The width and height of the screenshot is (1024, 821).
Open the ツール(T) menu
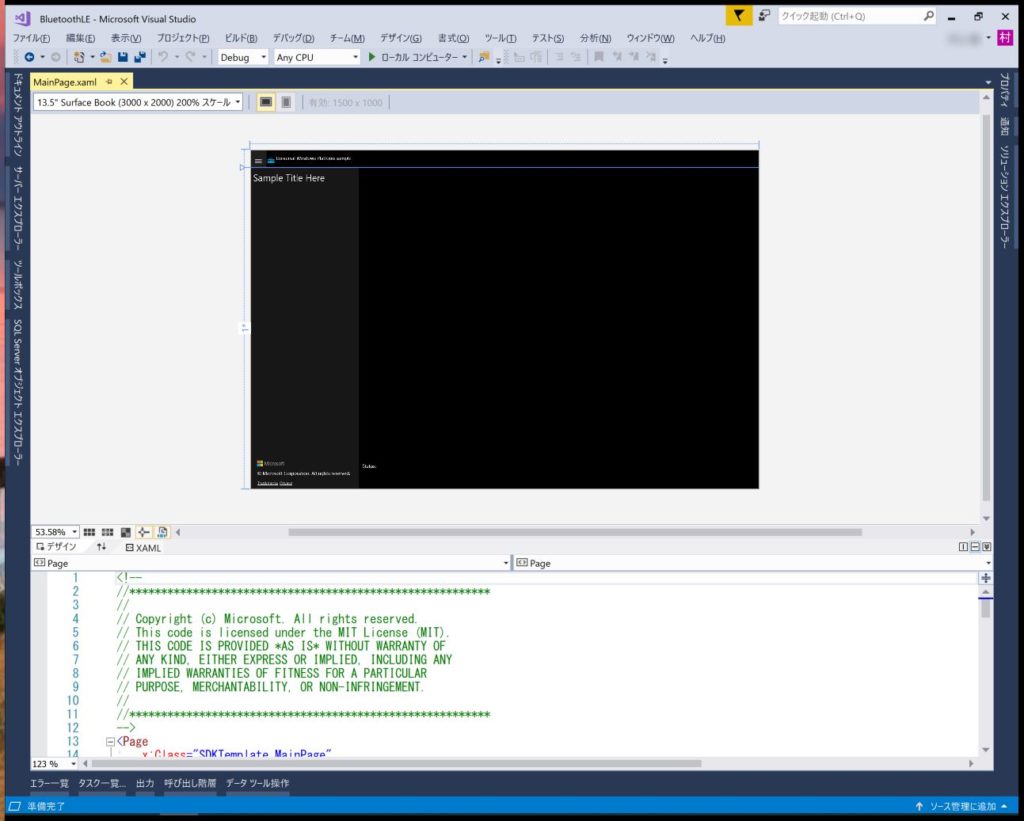point(500,38)
